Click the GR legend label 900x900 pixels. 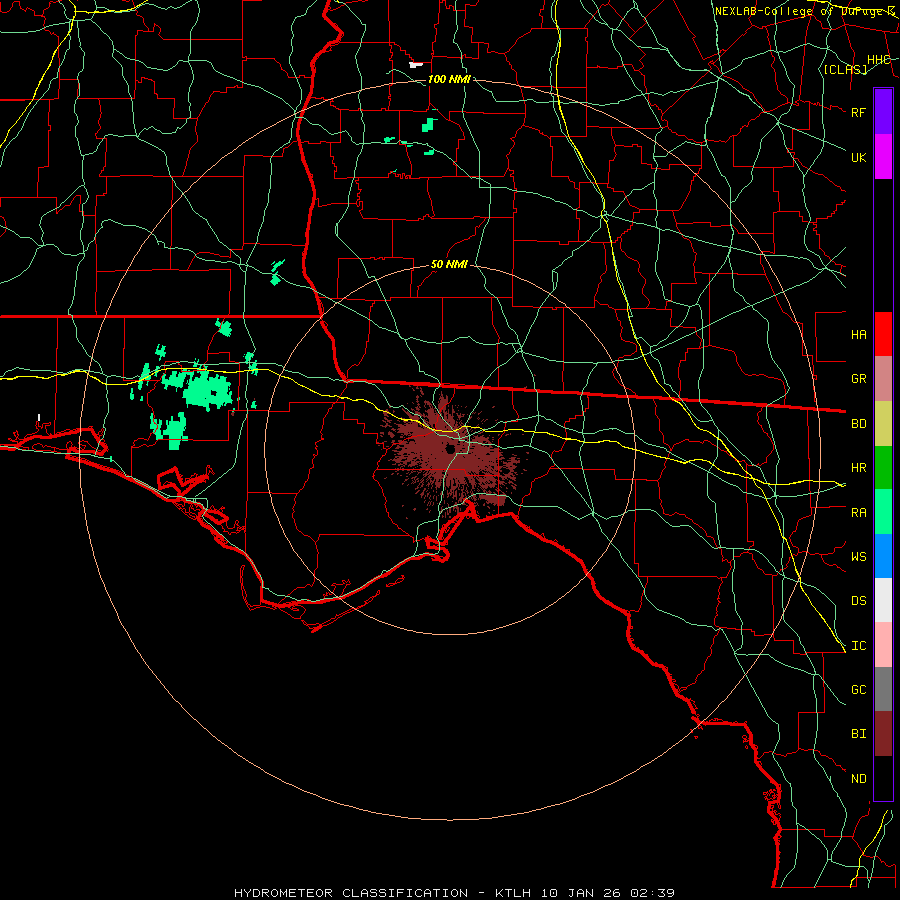(858, 379)
